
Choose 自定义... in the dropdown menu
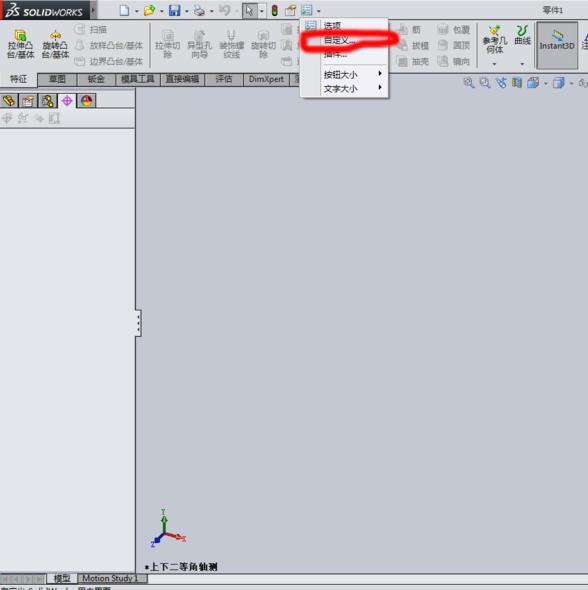pyautogui.click(x=344, y=40)
